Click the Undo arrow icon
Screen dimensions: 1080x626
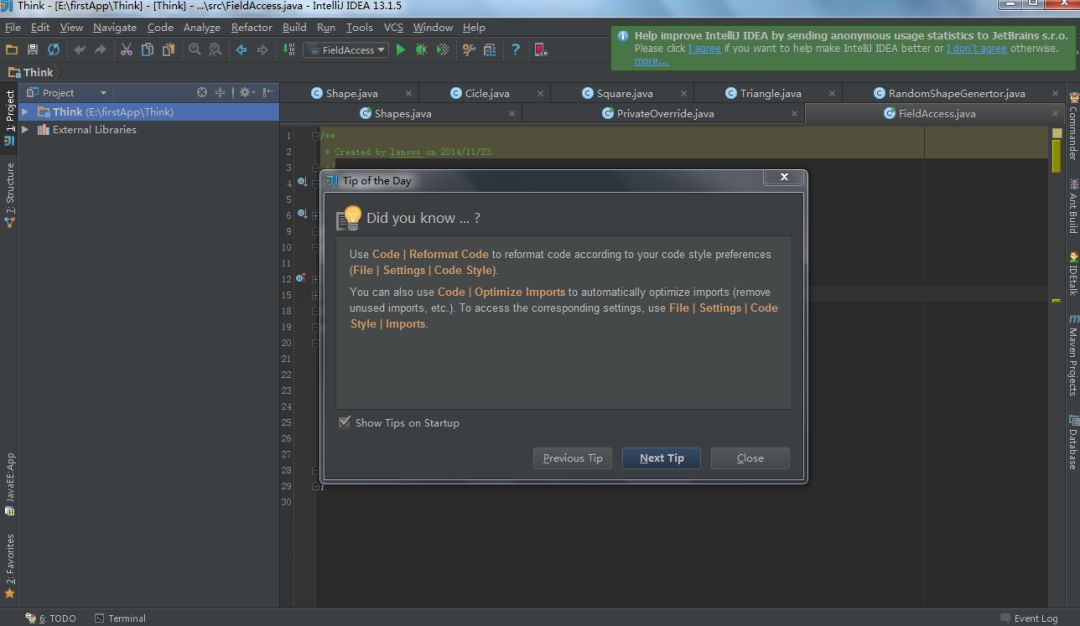pyautogui.click(x=80, y=50)
